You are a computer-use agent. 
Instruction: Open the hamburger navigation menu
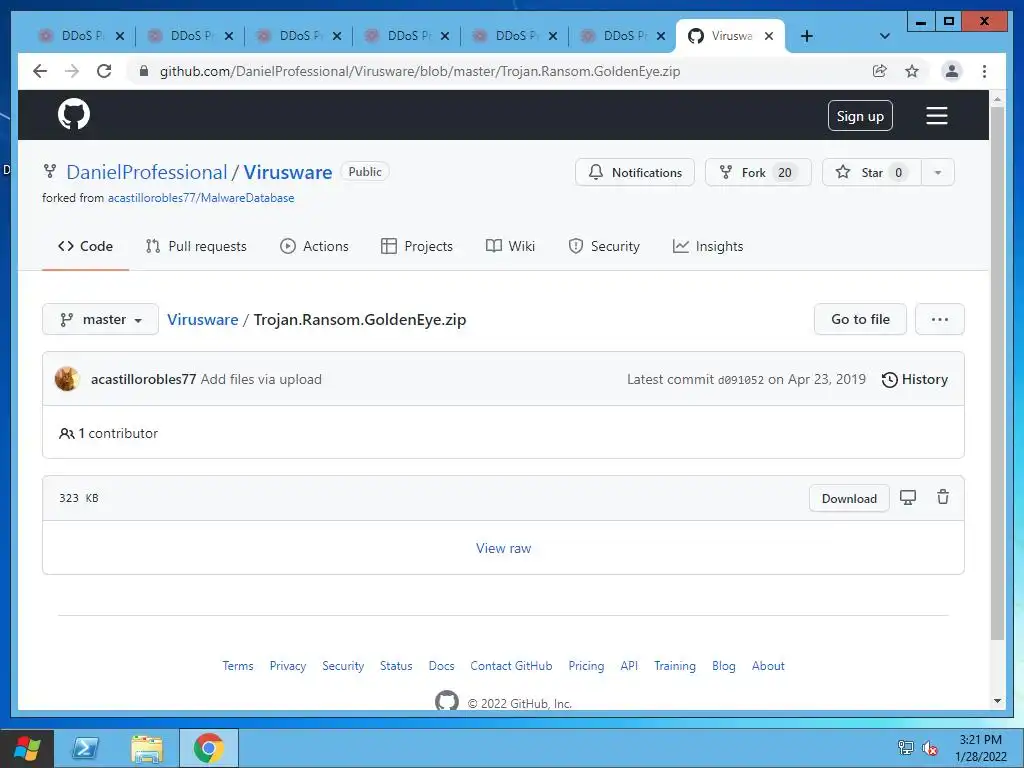(936, 116)
